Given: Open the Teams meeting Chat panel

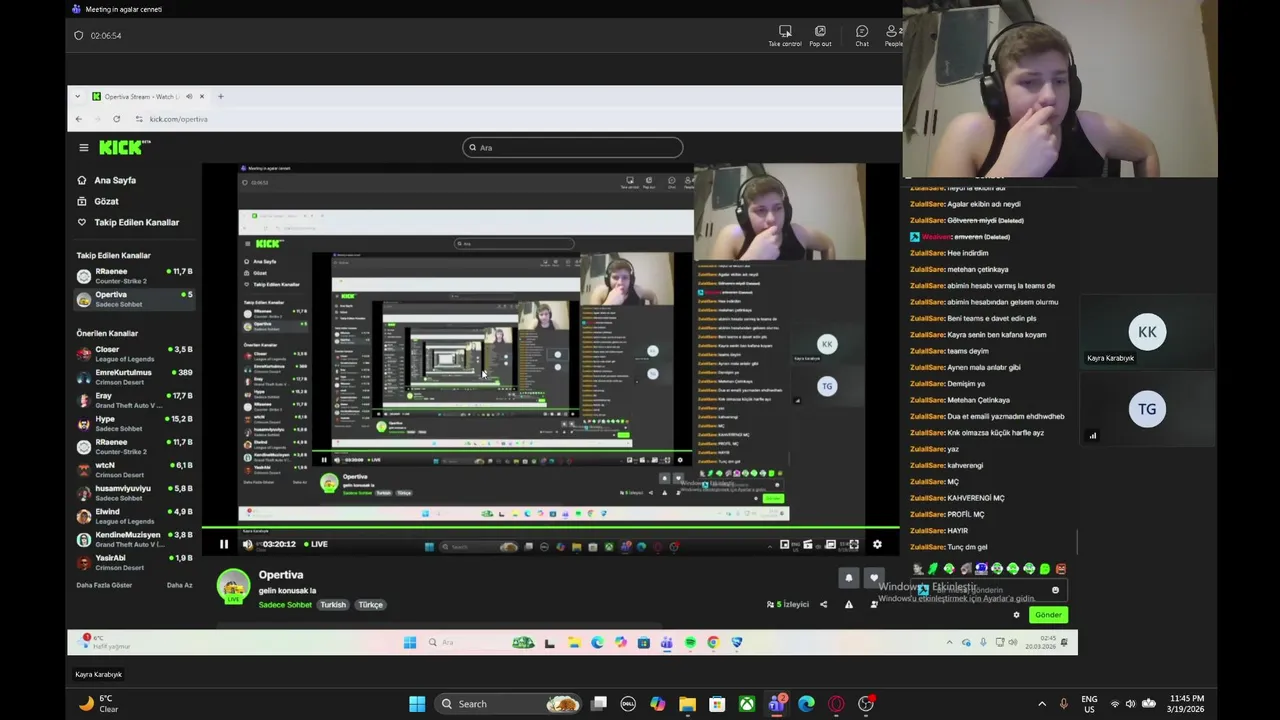Looking at the screenshot, I should click(x=862, y=36).
